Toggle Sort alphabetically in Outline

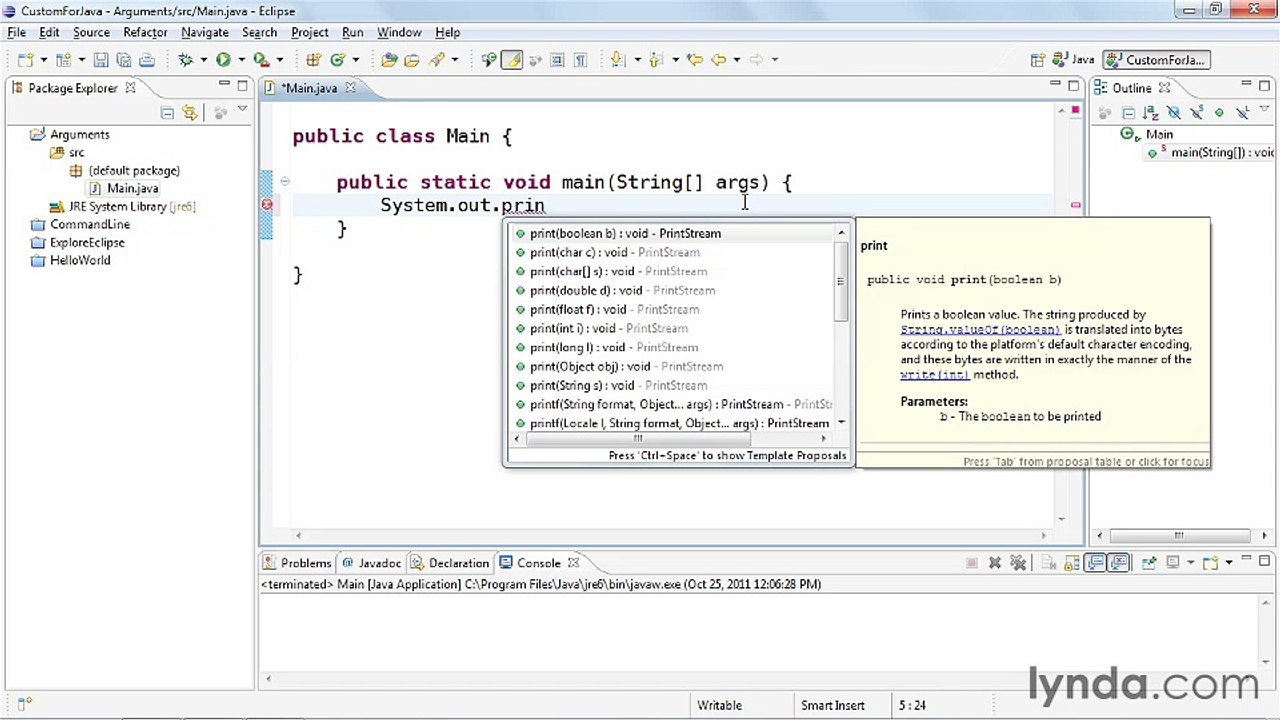click(x=1151, y=112)
